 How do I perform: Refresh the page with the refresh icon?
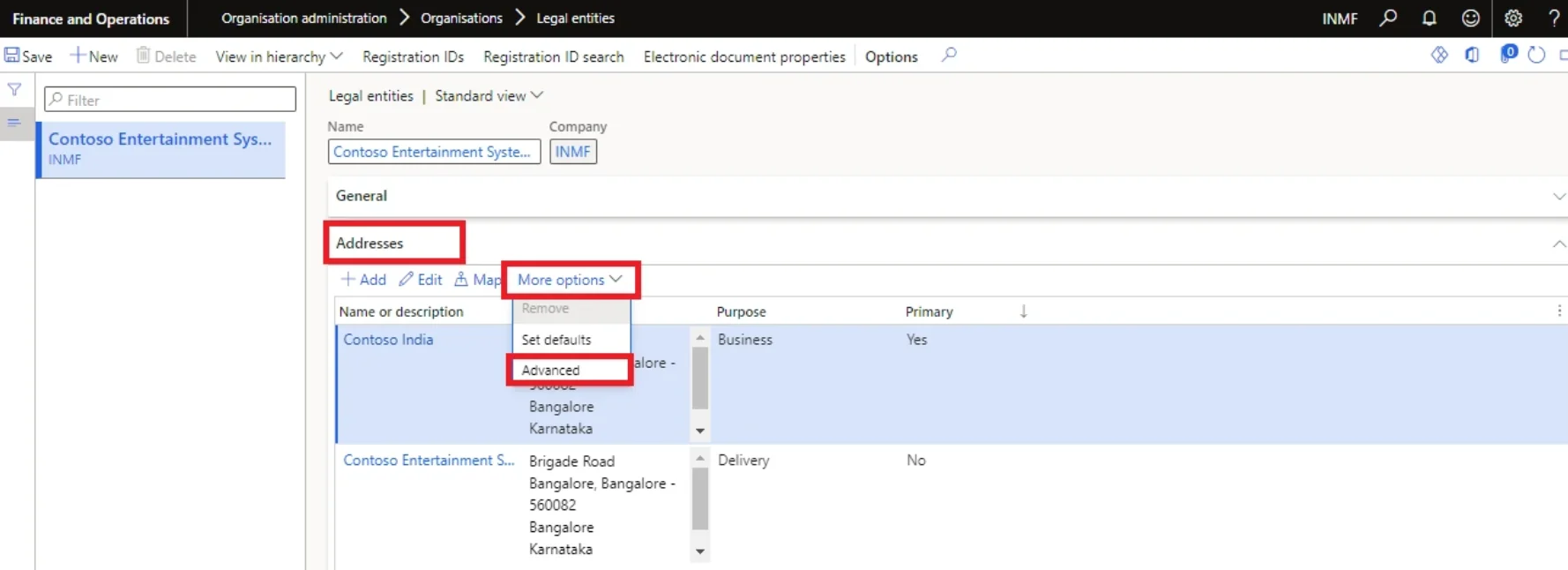(x=1536, y=55)
